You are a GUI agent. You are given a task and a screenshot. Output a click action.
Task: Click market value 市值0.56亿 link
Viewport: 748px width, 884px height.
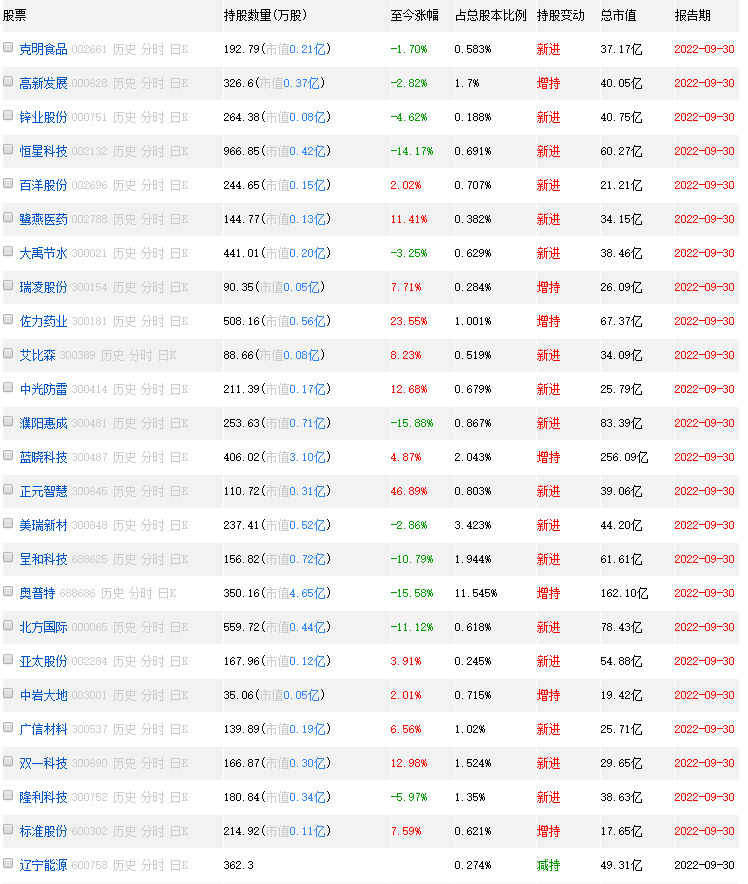[295, 321]
